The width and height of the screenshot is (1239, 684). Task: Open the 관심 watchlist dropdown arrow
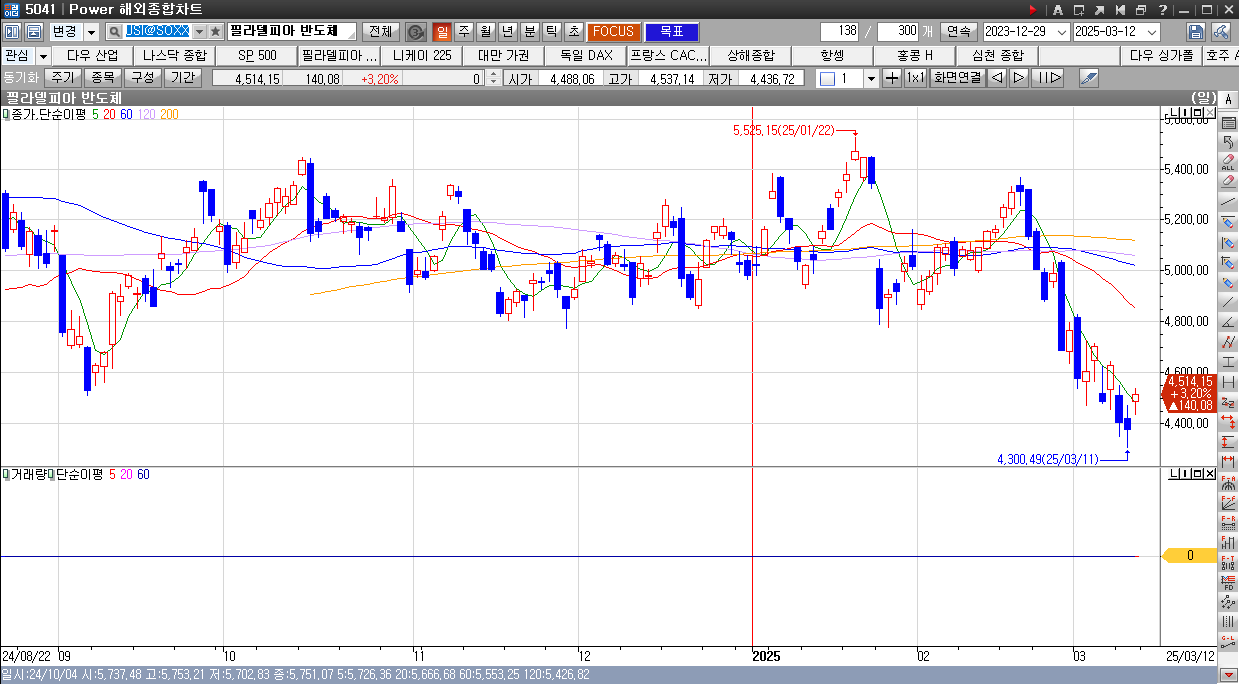click(x=43, y=55)
